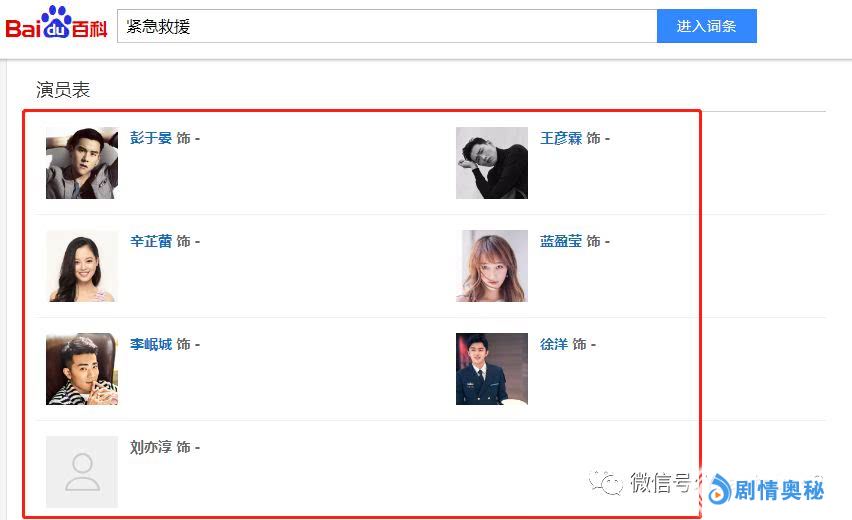Click the WeChat logo icon
This screenshot has height=520, width=852.
(606, 484)
